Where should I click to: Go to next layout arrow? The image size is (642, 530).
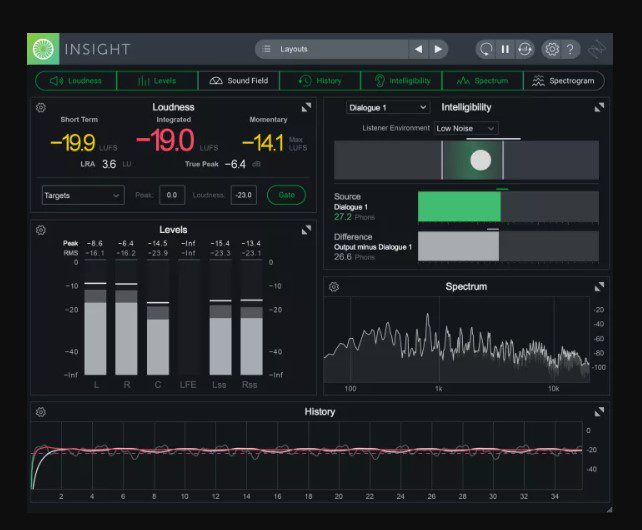coord(438,49)
